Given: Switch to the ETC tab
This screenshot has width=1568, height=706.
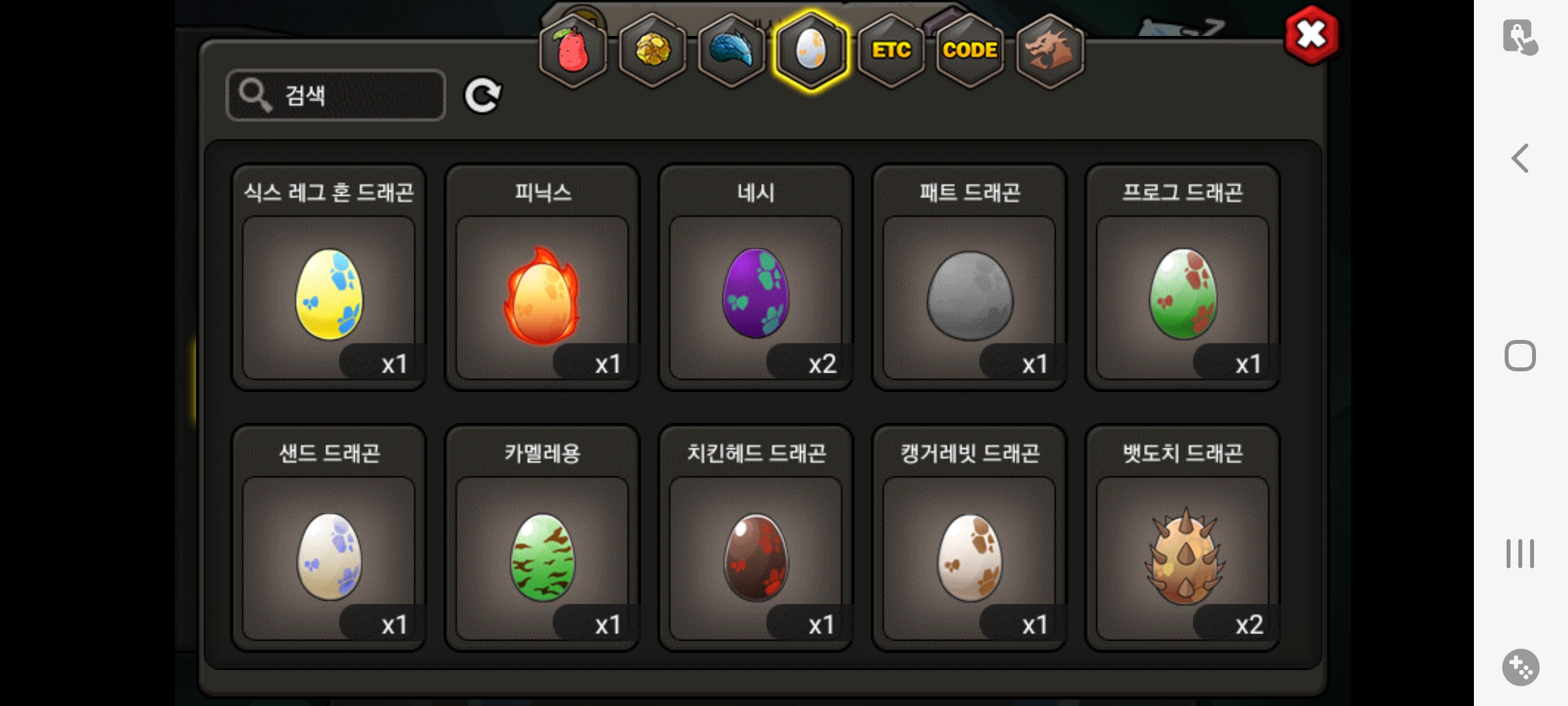Looking at the screenshot, I should pos(891,51).
